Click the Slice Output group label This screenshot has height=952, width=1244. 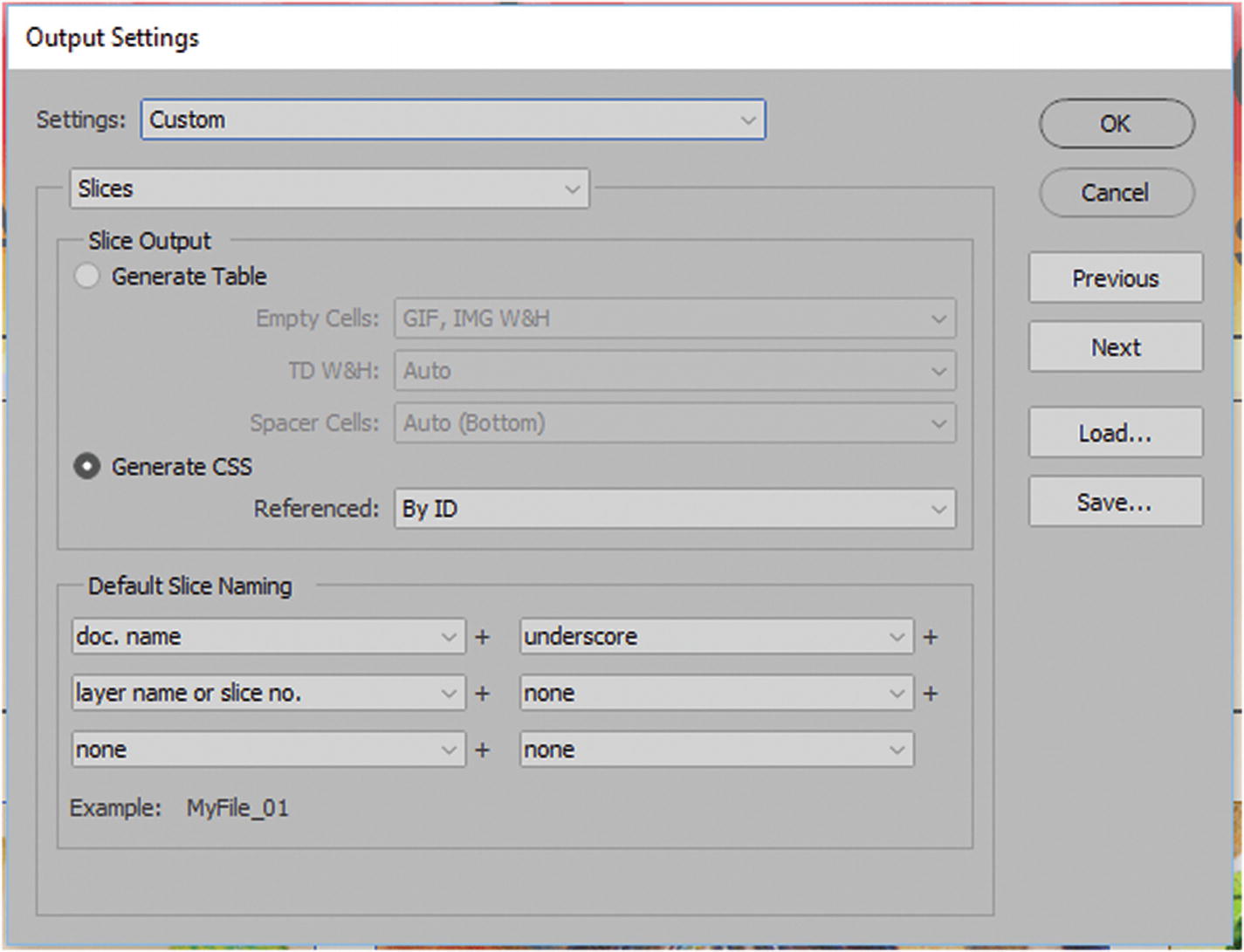coord(150,241)
